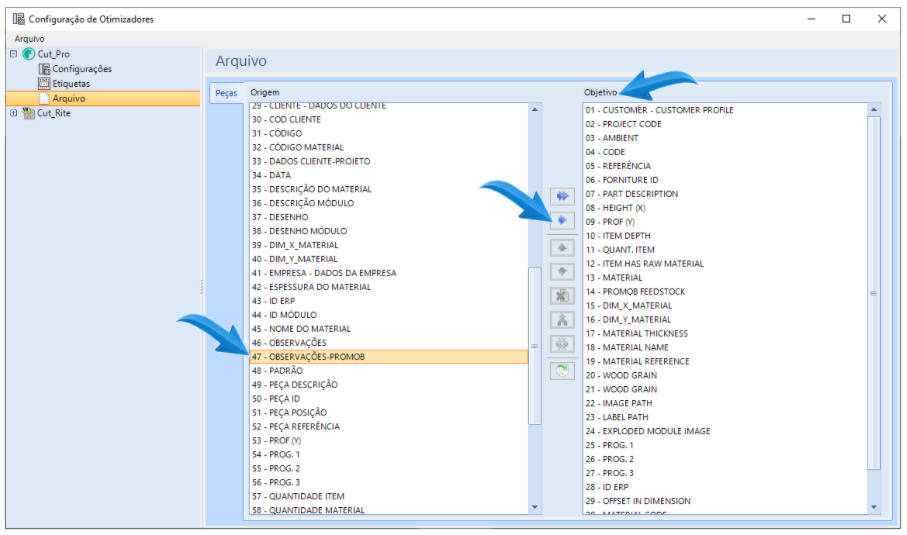The height and width of the screenshot is (535, 907).
Task: Select '43 - ID ERP' in Origem
Action: (389, 301)
